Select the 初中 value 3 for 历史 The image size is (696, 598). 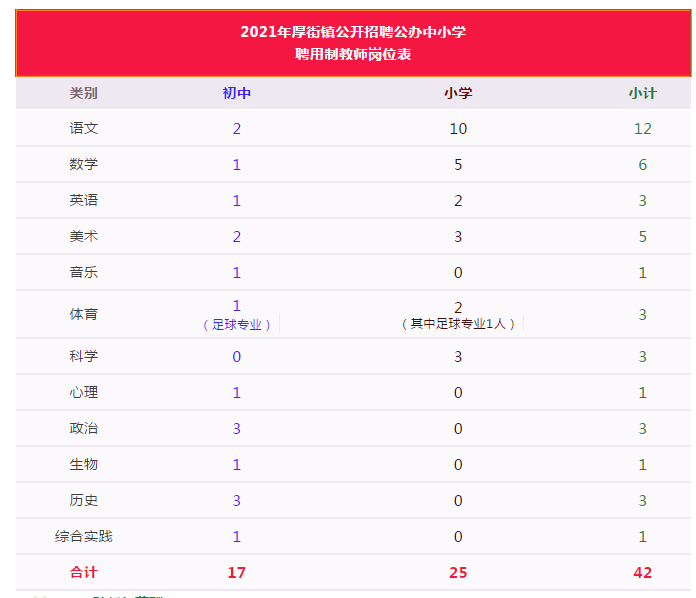[237, 501]
